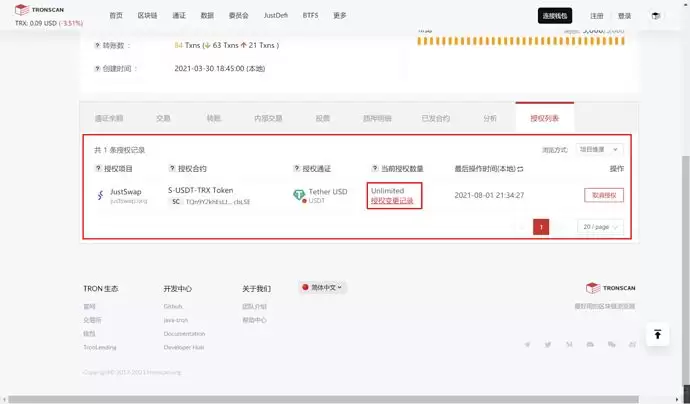This screenshot has height=404, width=690.
Task: Open S-USDT-TRX Token contract link
Action: [201, 190]
